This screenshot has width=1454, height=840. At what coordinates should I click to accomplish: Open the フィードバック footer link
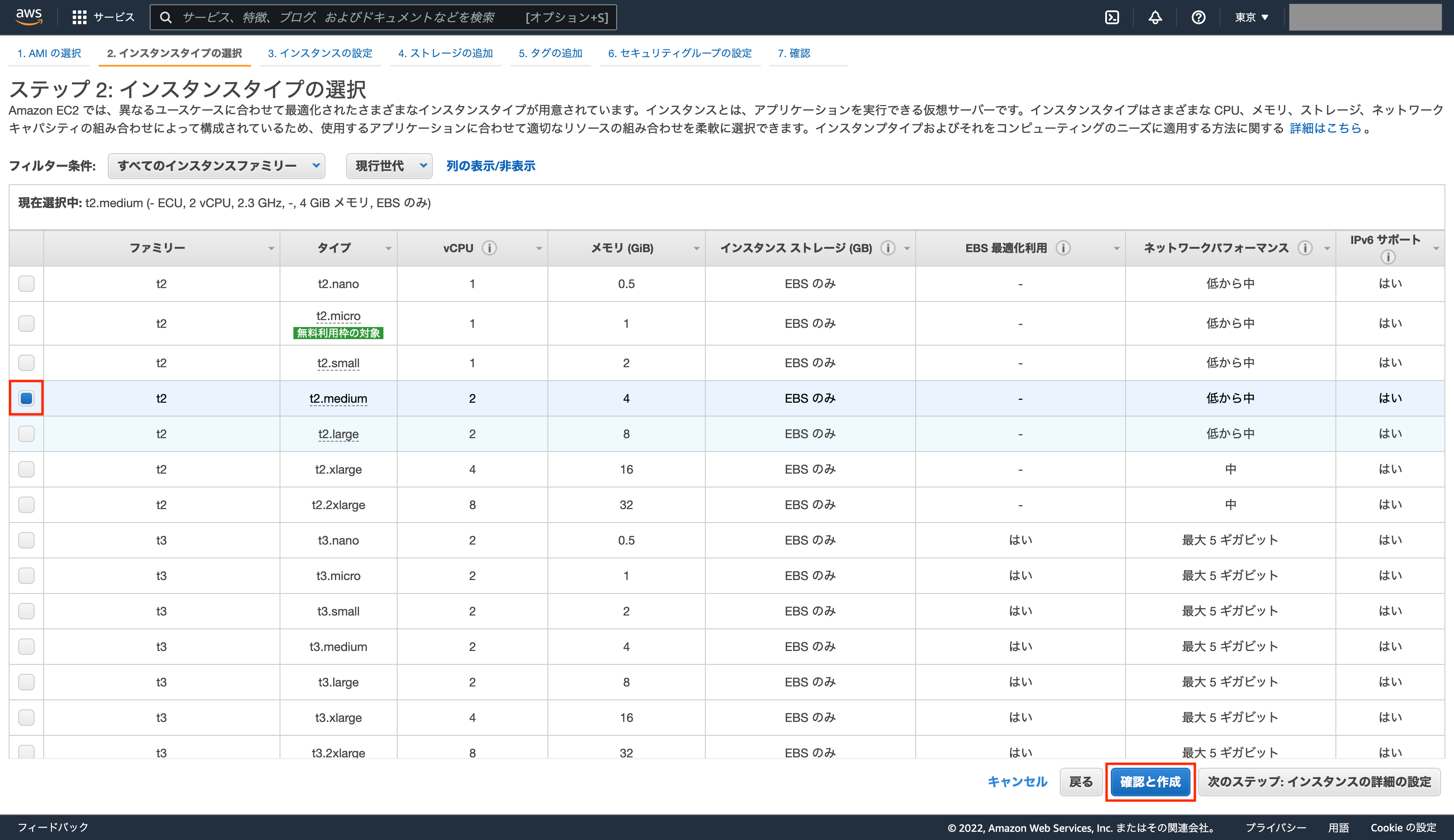click(x=53, y=827)
